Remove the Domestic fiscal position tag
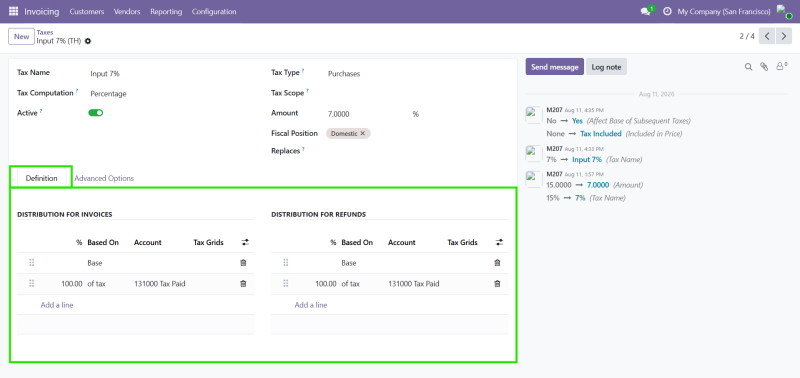 pos(363,134)
